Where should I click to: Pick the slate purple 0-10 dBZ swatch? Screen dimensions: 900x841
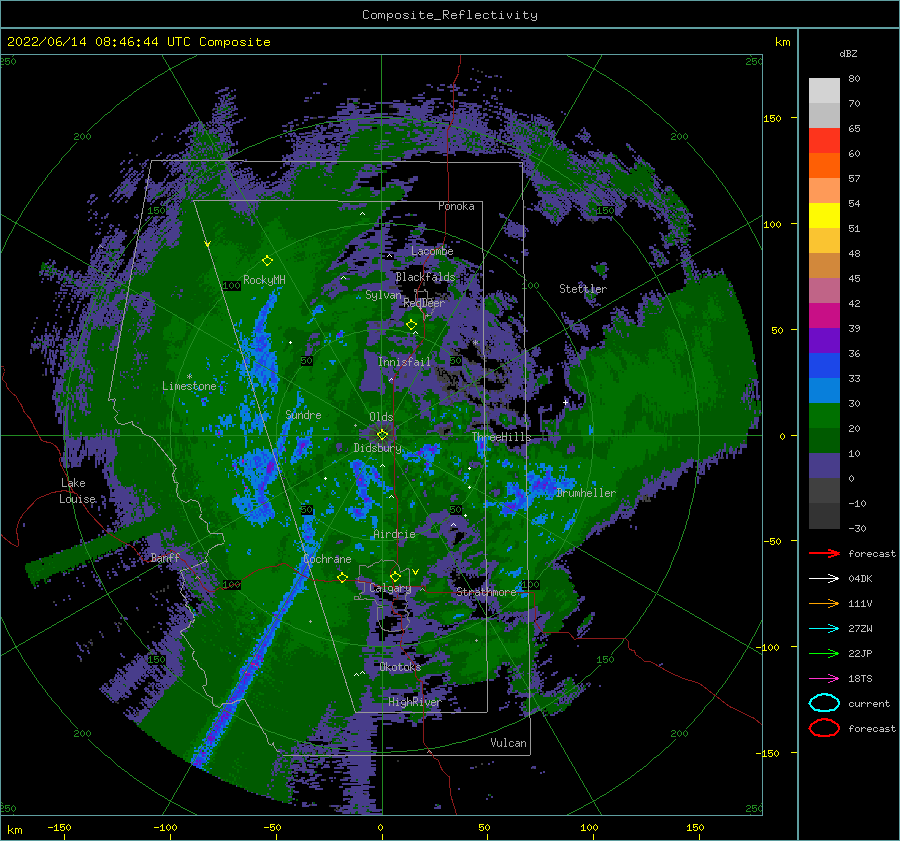point(824,465)
